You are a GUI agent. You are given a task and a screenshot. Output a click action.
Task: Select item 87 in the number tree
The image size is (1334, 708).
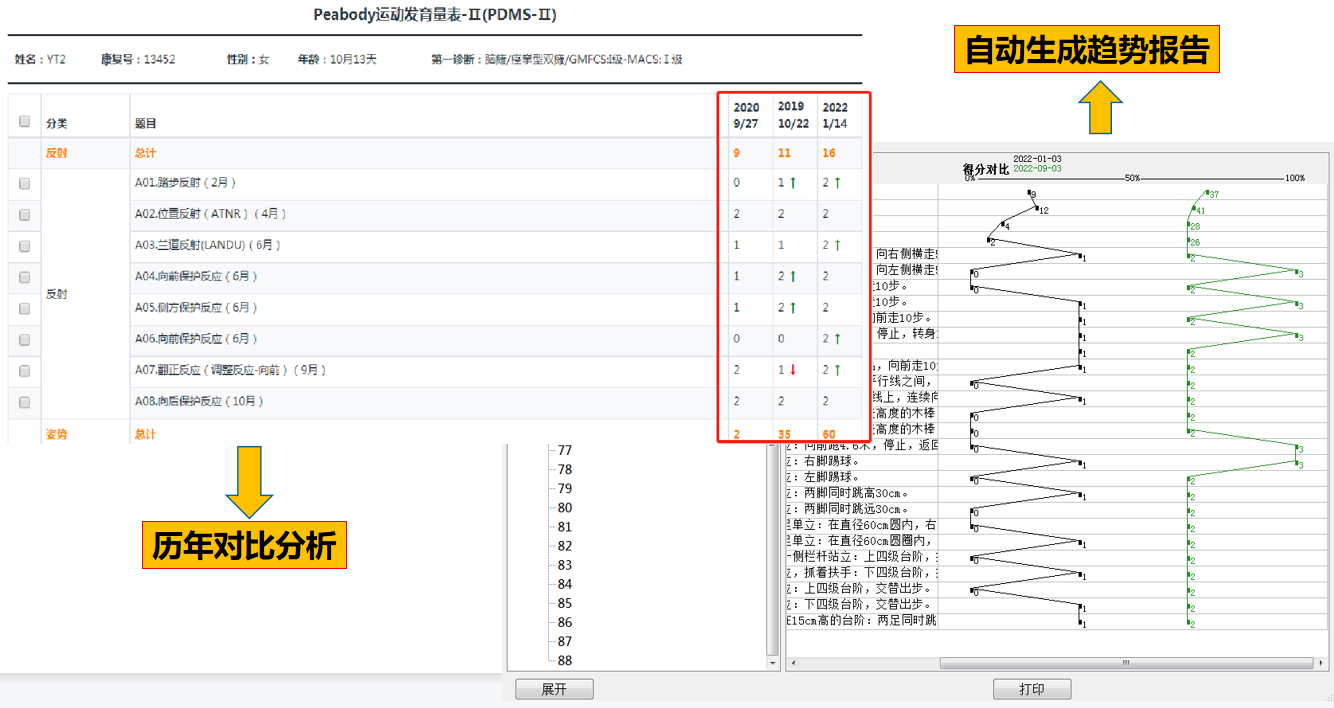[565, 641]
